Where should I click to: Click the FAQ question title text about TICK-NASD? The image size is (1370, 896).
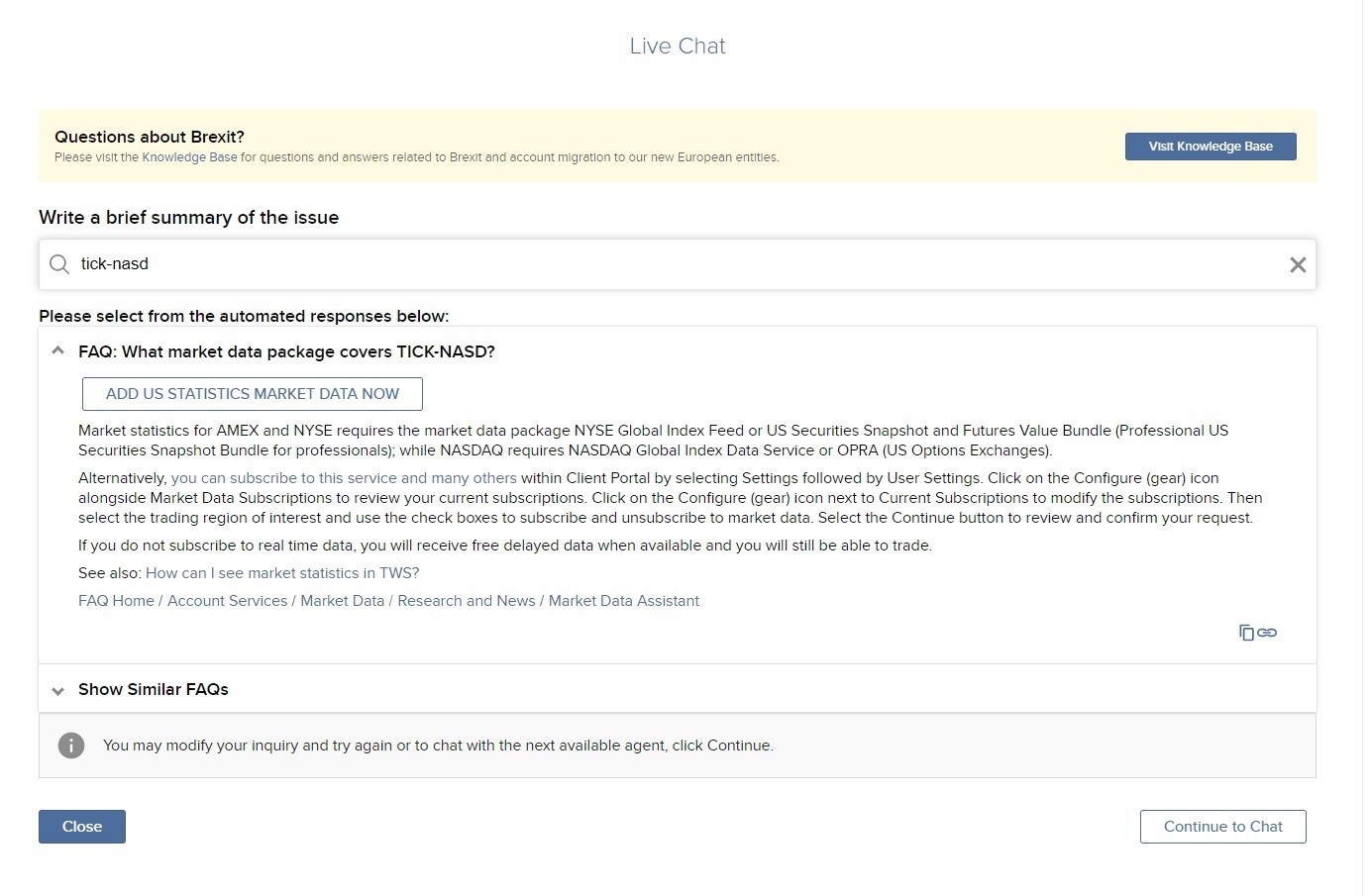click(x=286, y=351)
